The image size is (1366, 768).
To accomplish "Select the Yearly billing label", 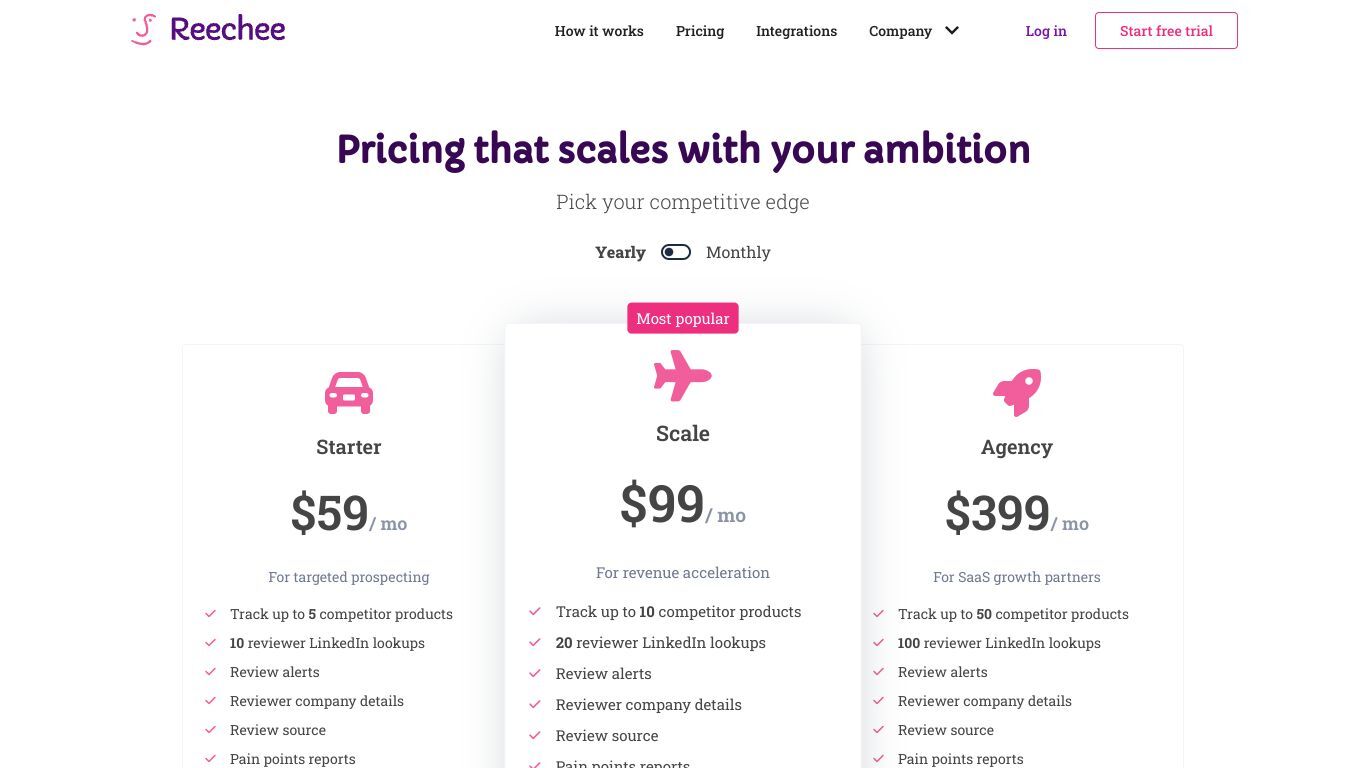I will click(x=620, y=252).
